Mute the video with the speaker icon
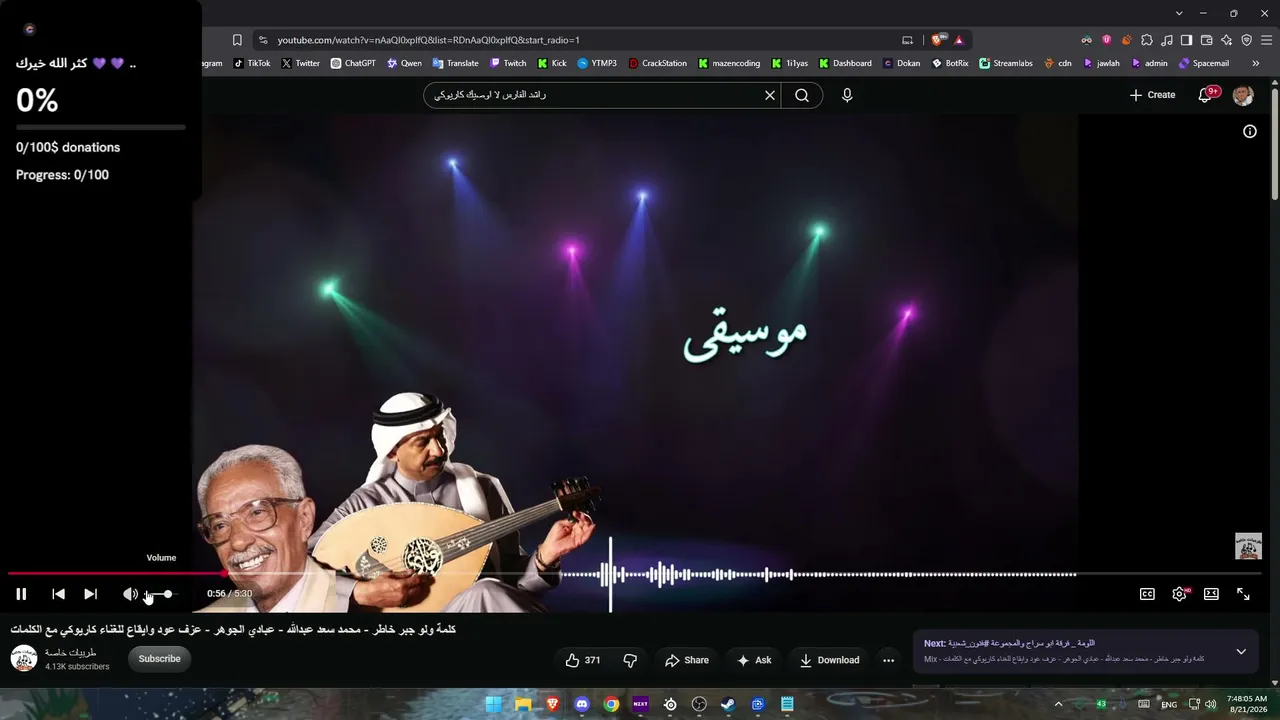Viewport: 1280px width, 720px height. [130, 594]
